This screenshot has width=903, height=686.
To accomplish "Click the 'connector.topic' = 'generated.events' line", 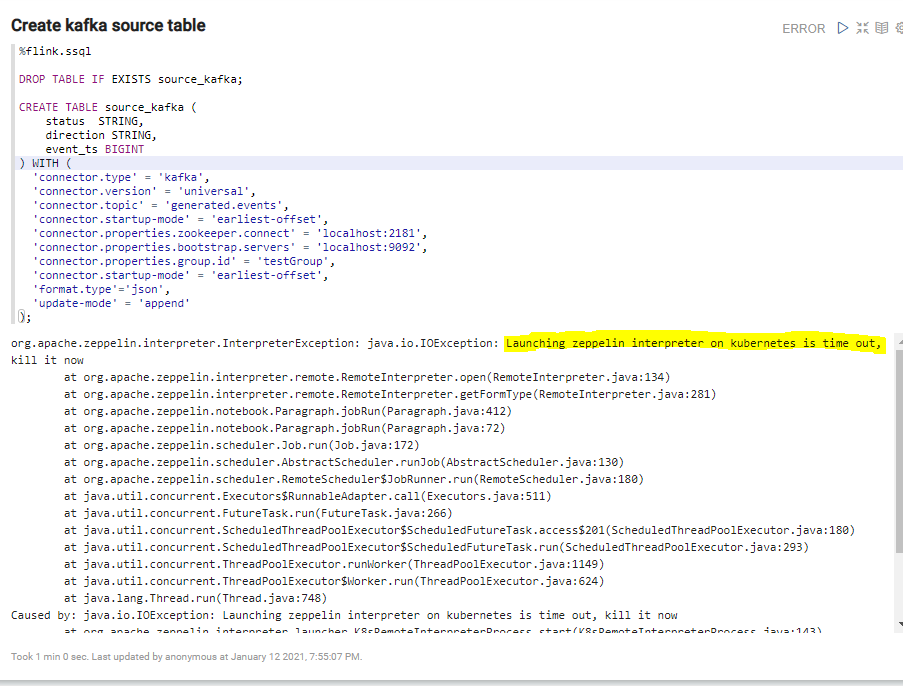I will point(161,205).
